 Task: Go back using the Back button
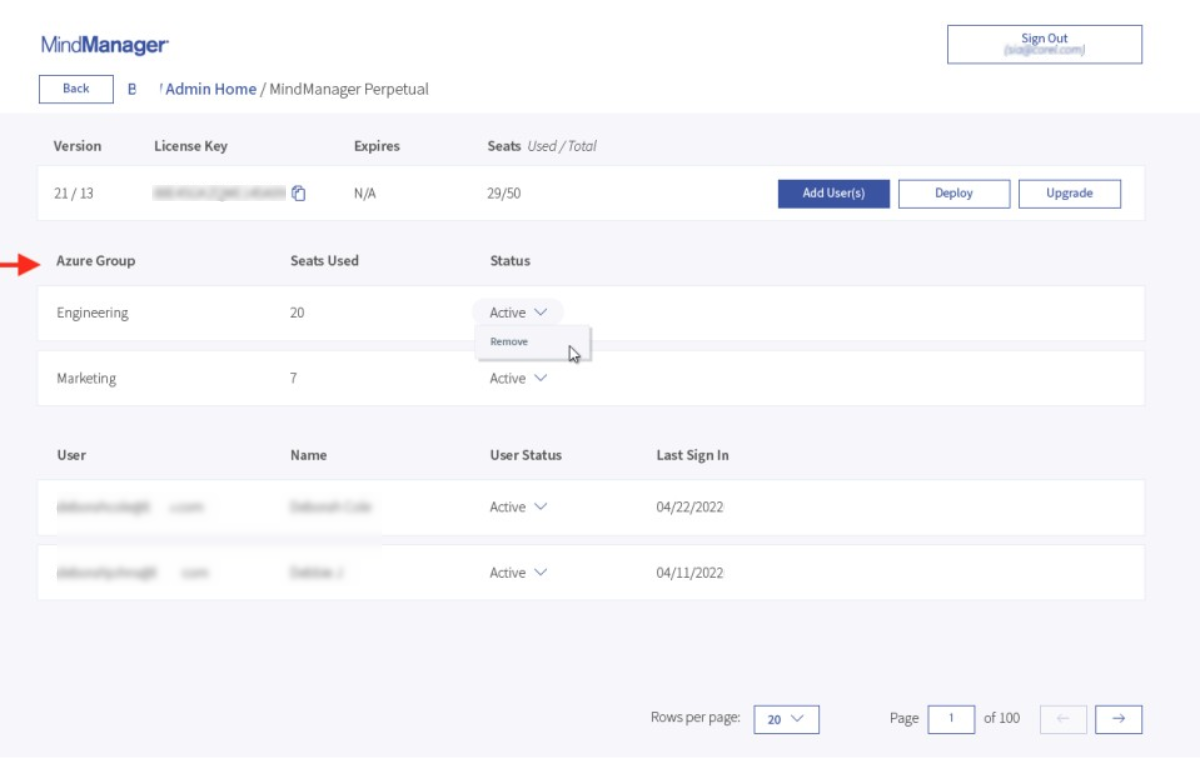point(76,89)
